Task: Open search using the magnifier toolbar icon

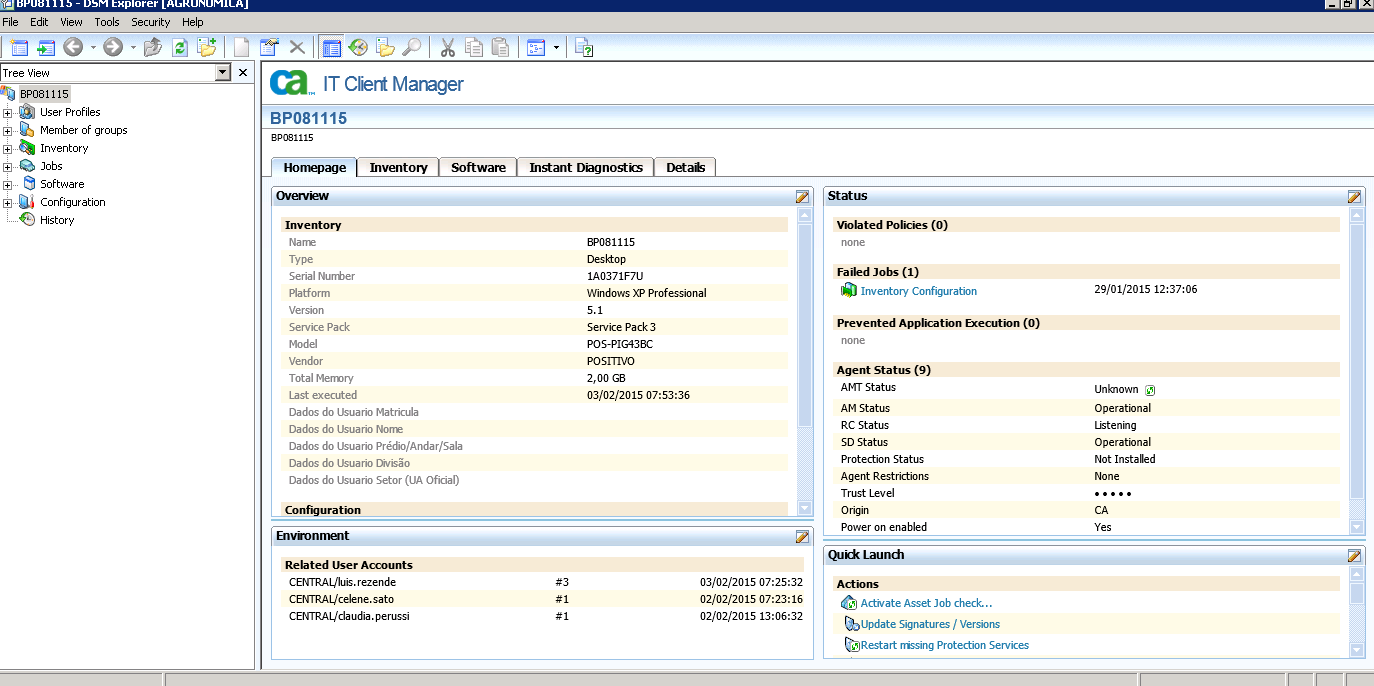Action: tap(410, 47)
